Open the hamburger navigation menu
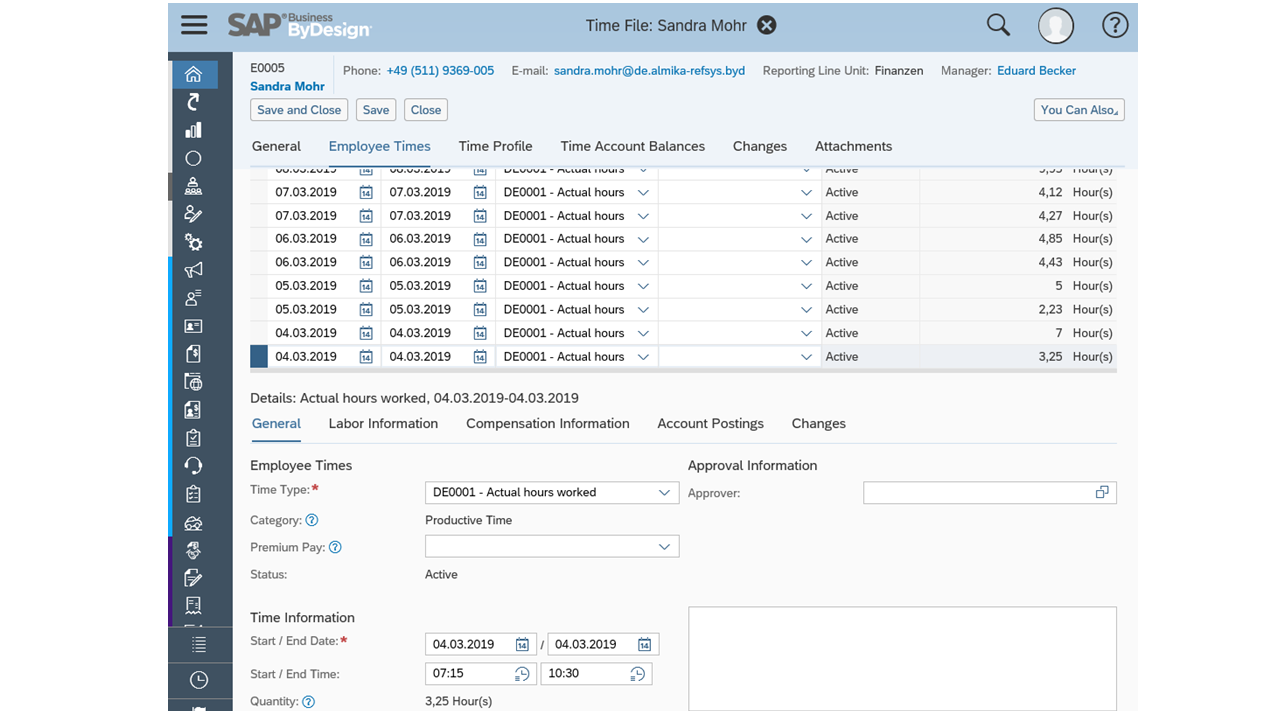 (x=194, y=25)
